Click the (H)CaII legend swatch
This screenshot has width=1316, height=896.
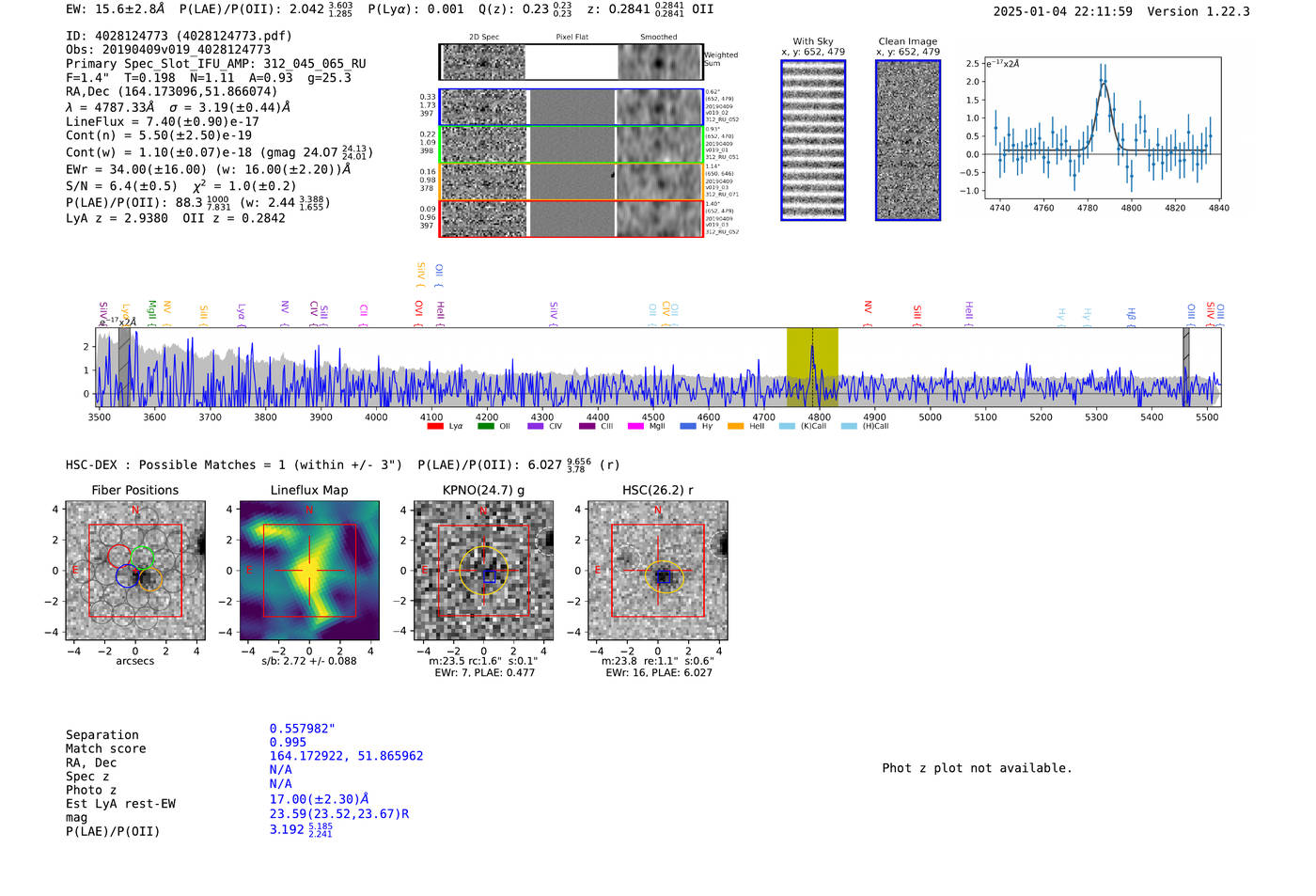click(849, 426)
